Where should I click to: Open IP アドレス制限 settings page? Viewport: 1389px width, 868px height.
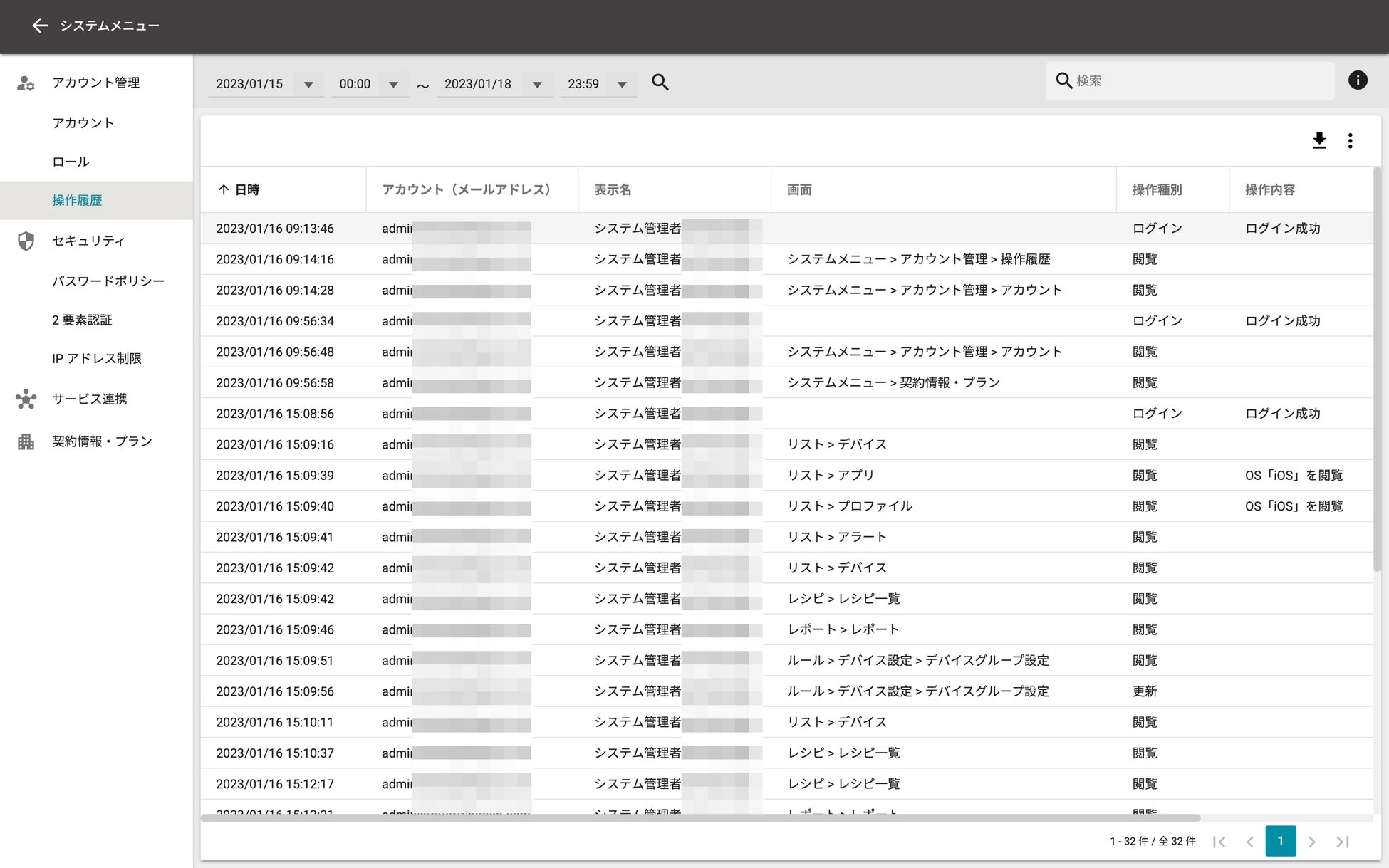(x=97, y=358)
